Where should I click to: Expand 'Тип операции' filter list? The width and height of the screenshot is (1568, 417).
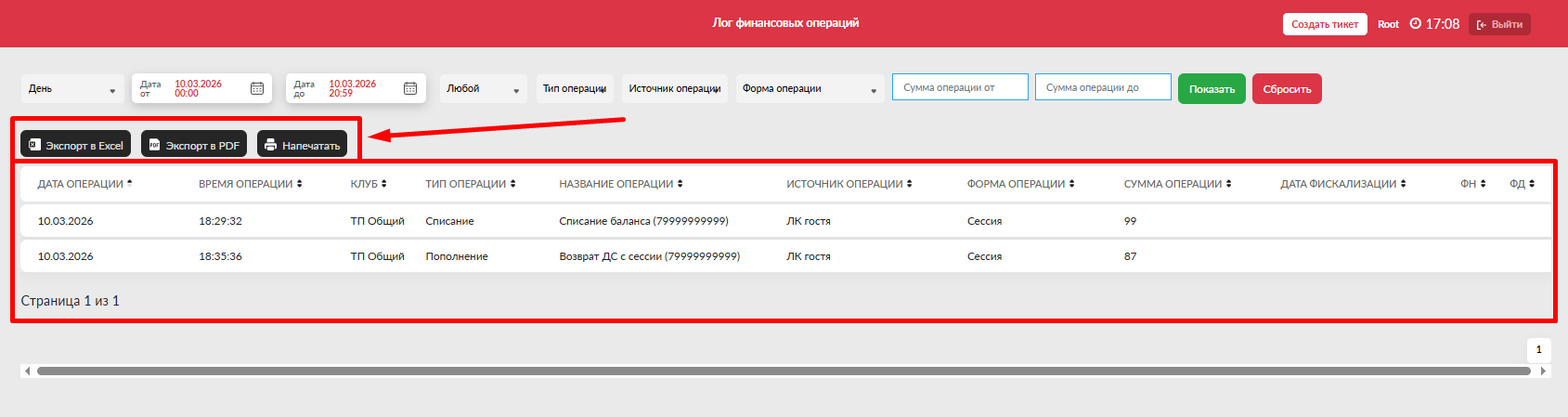point(575,89)
